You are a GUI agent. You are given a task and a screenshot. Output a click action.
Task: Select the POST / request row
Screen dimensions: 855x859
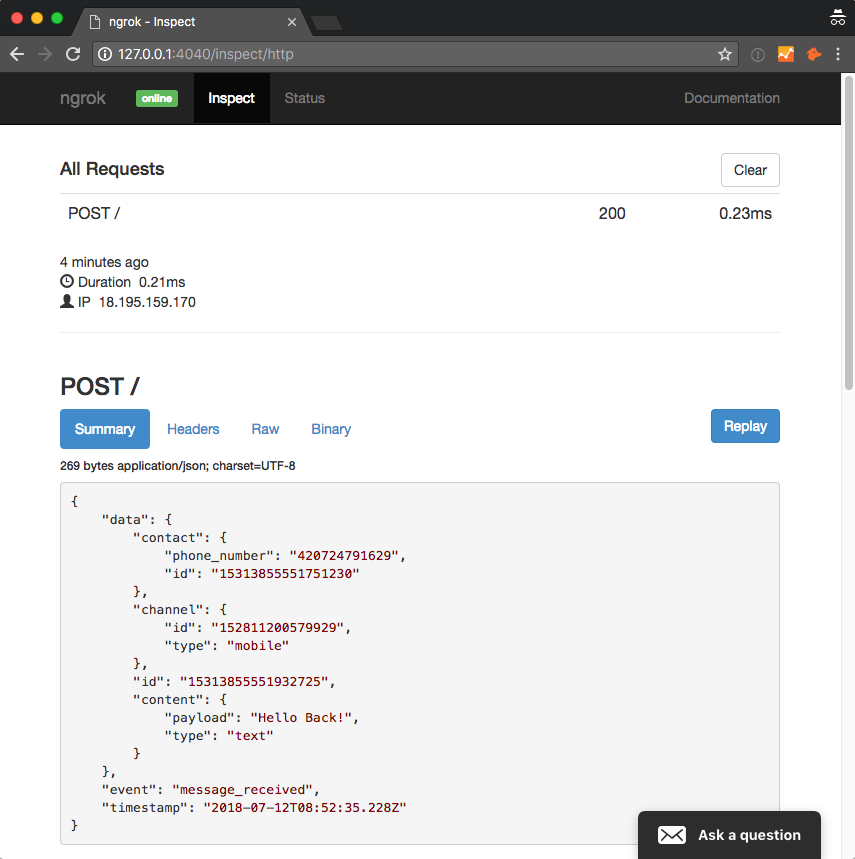click(420, 213)
